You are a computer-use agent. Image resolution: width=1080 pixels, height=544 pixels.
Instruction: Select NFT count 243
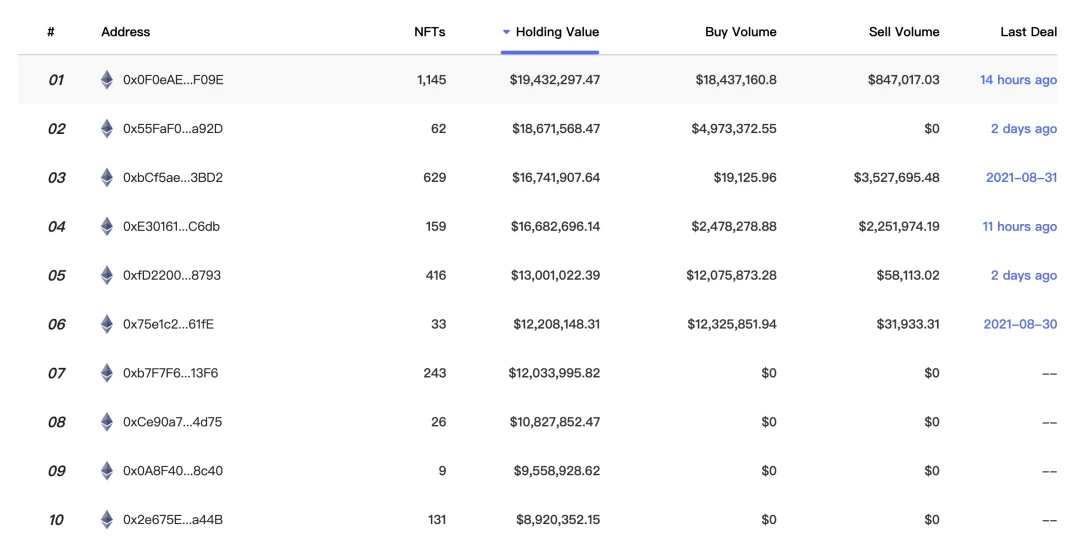(435, 373)
